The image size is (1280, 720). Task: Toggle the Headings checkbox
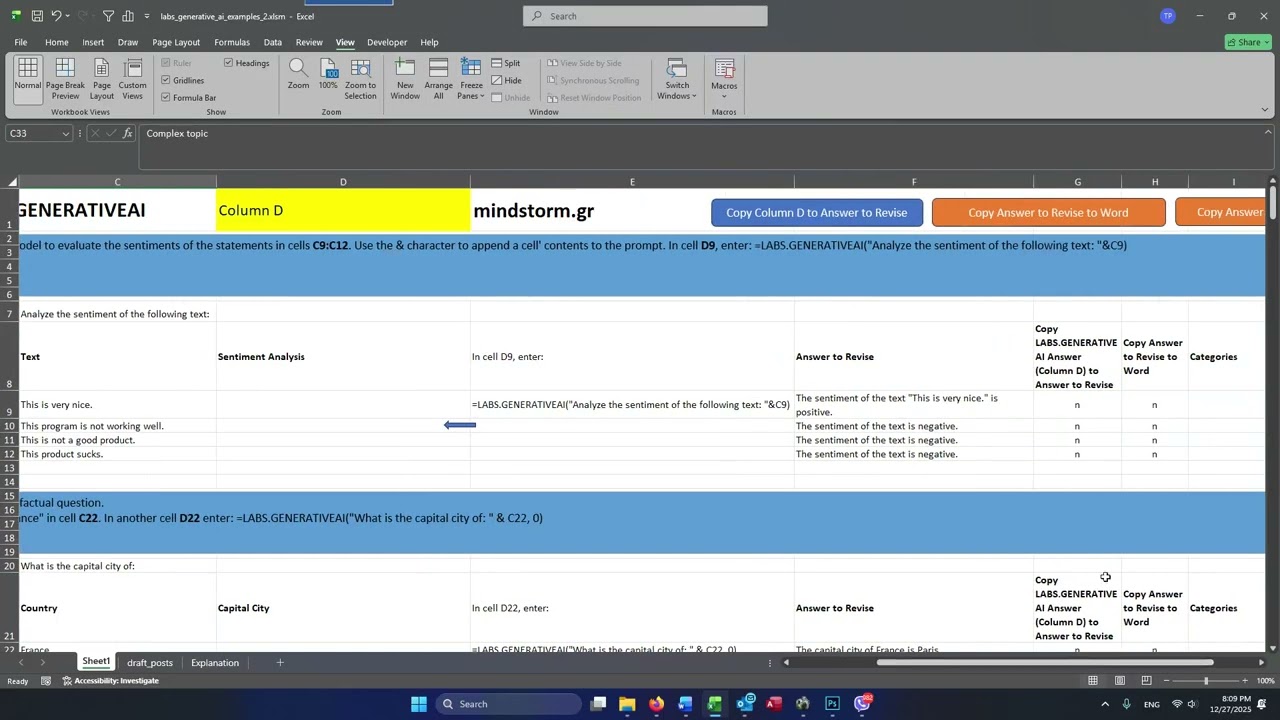229,63
